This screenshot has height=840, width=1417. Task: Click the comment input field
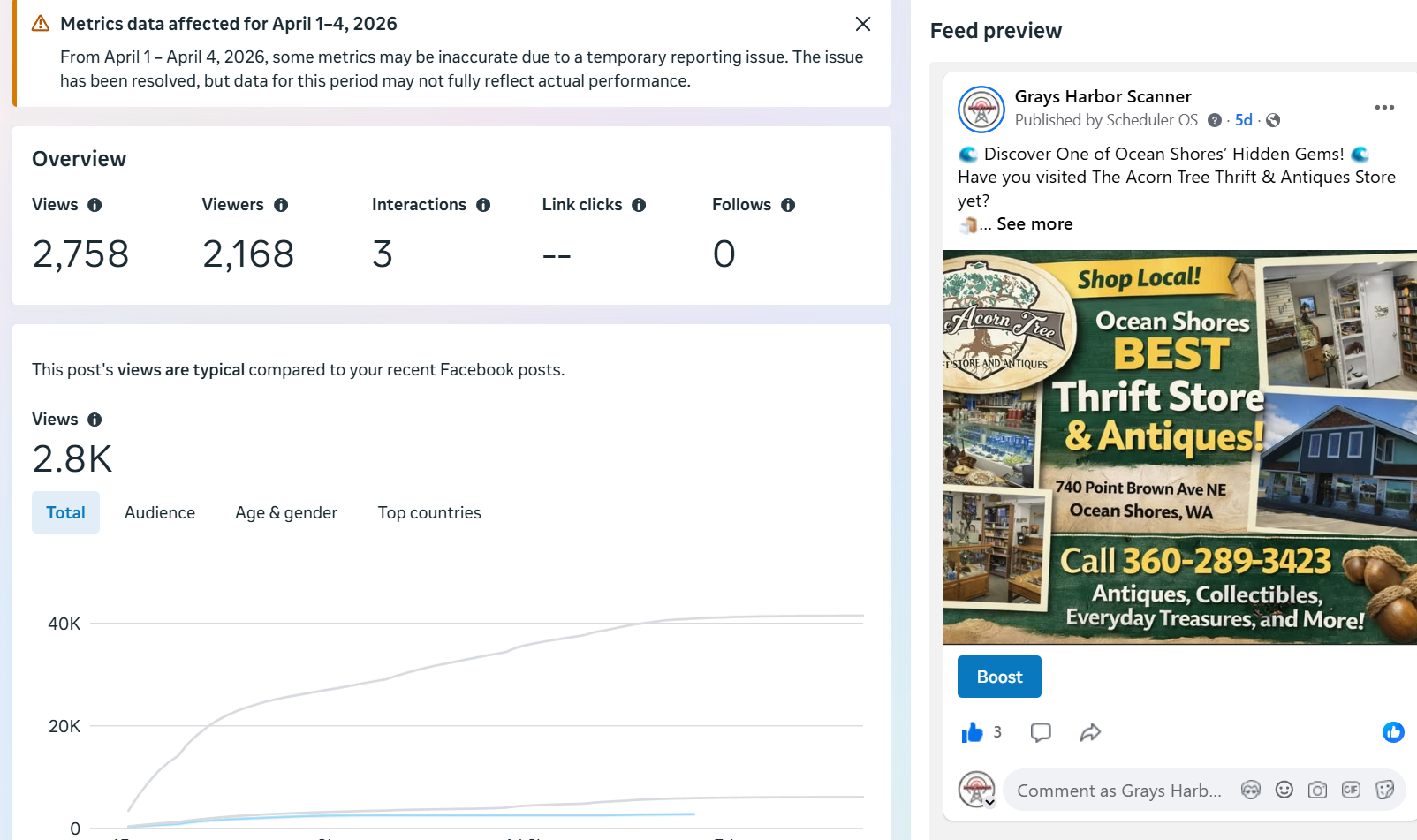click(x=1119, y=791)
